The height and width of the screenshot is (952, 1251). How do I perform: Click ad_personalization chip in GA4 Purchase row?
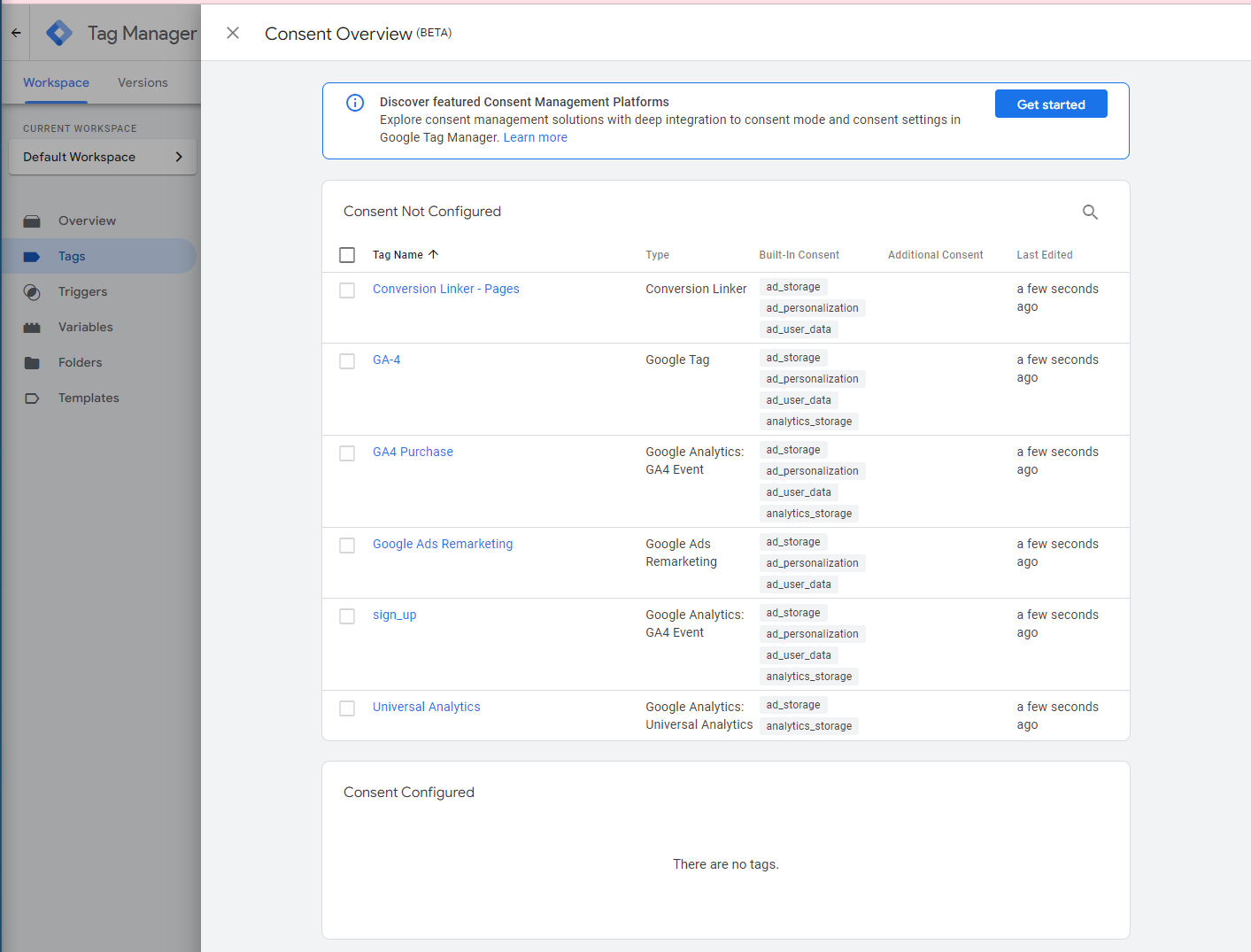click(x=812, y=471)
